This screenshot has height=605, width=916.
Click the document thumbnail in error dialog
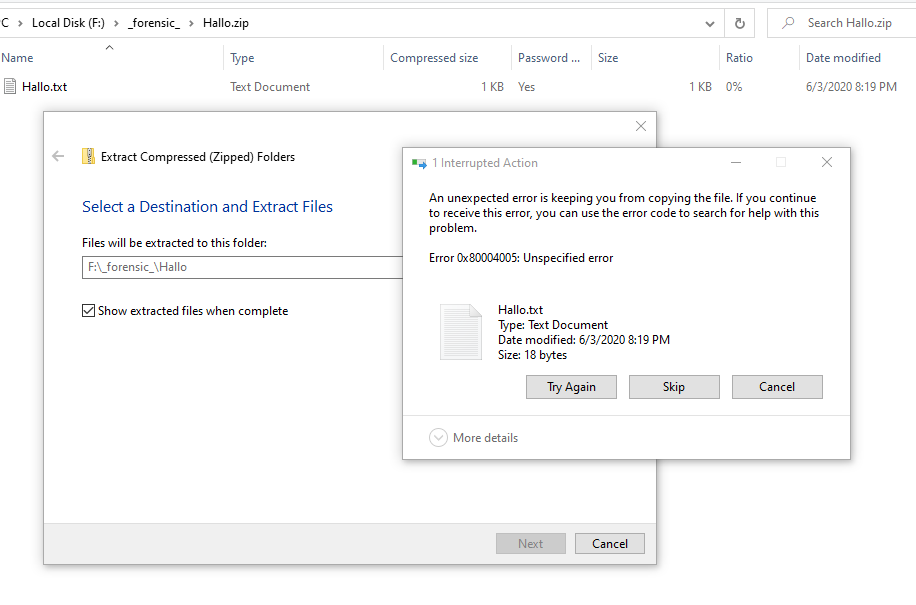(461, 332)
